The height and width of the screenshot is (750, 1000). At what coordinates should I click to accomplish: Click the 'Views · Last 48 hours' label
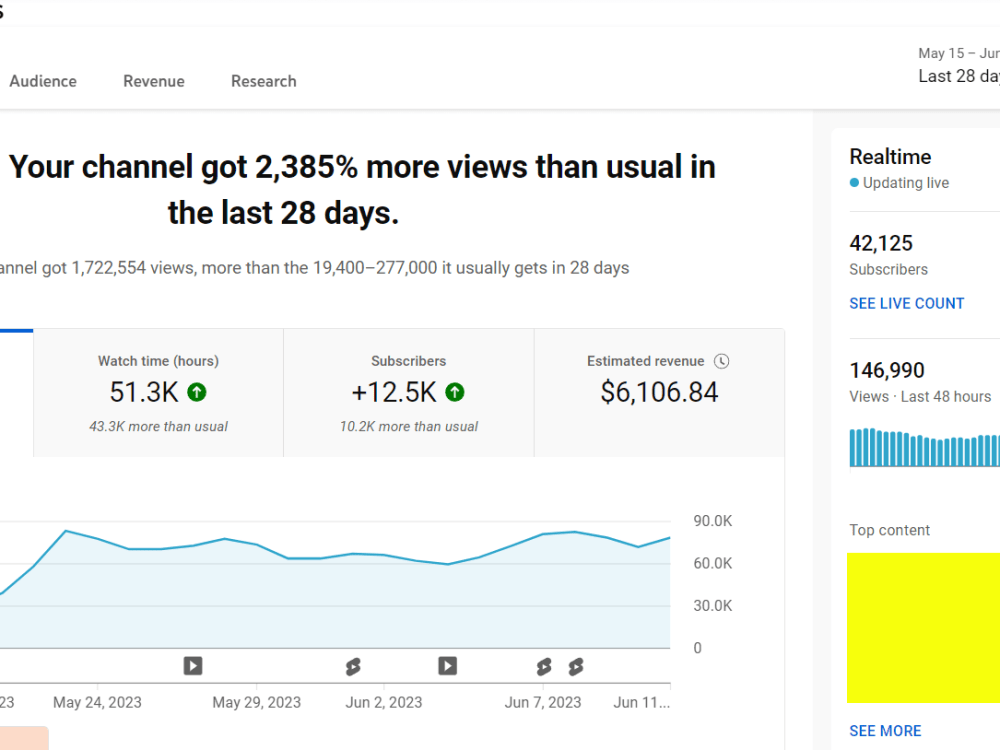click(920, 397)
